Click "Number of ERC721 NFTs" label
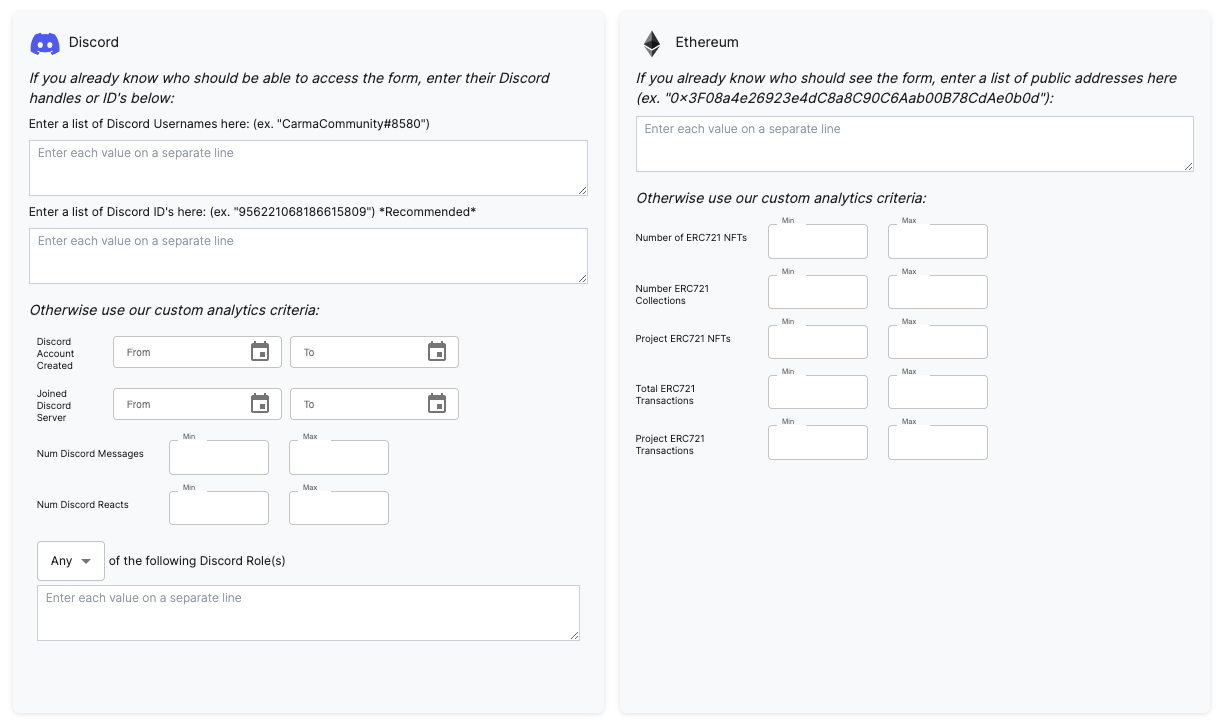Image resolution: width=1224 pixels, height=720 pixels. click(691, 238)
